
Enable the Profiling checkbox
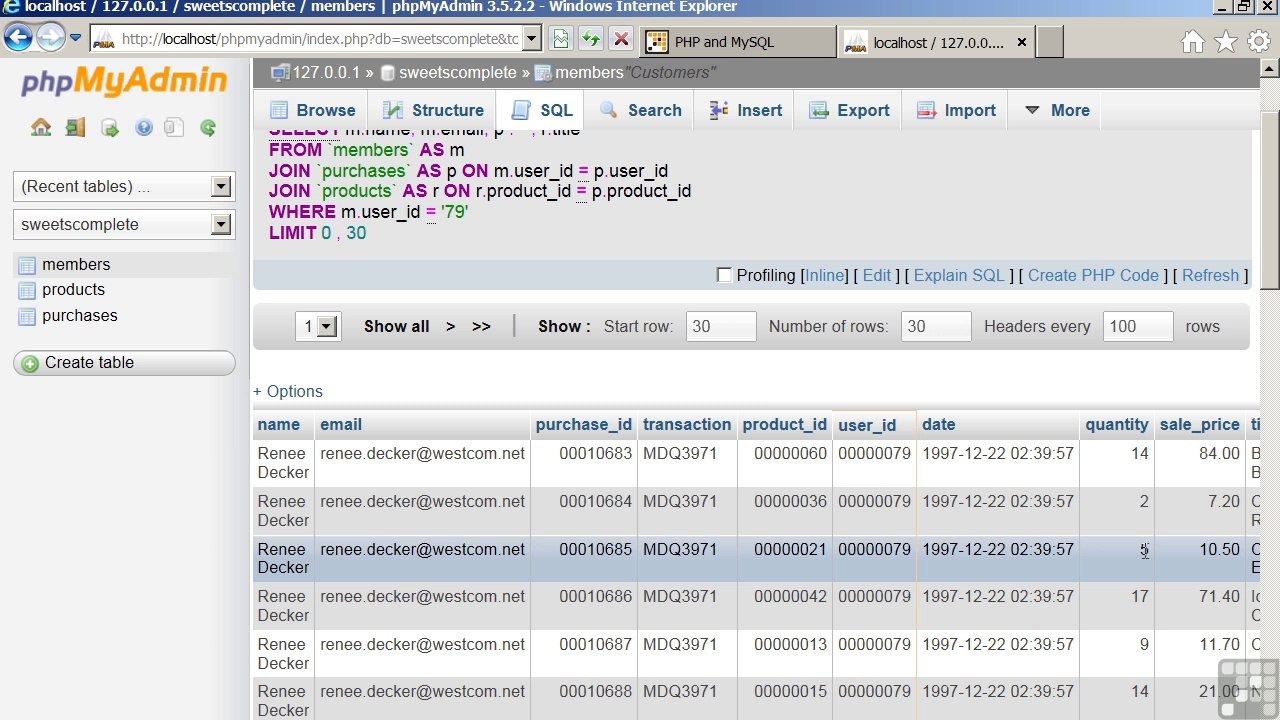725,275
